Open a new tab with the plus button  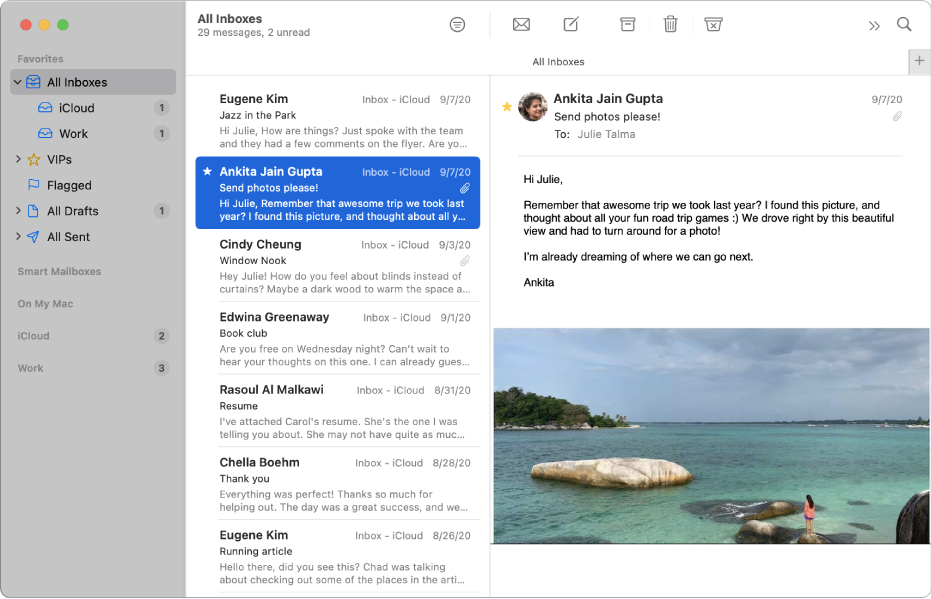[919, 61]
